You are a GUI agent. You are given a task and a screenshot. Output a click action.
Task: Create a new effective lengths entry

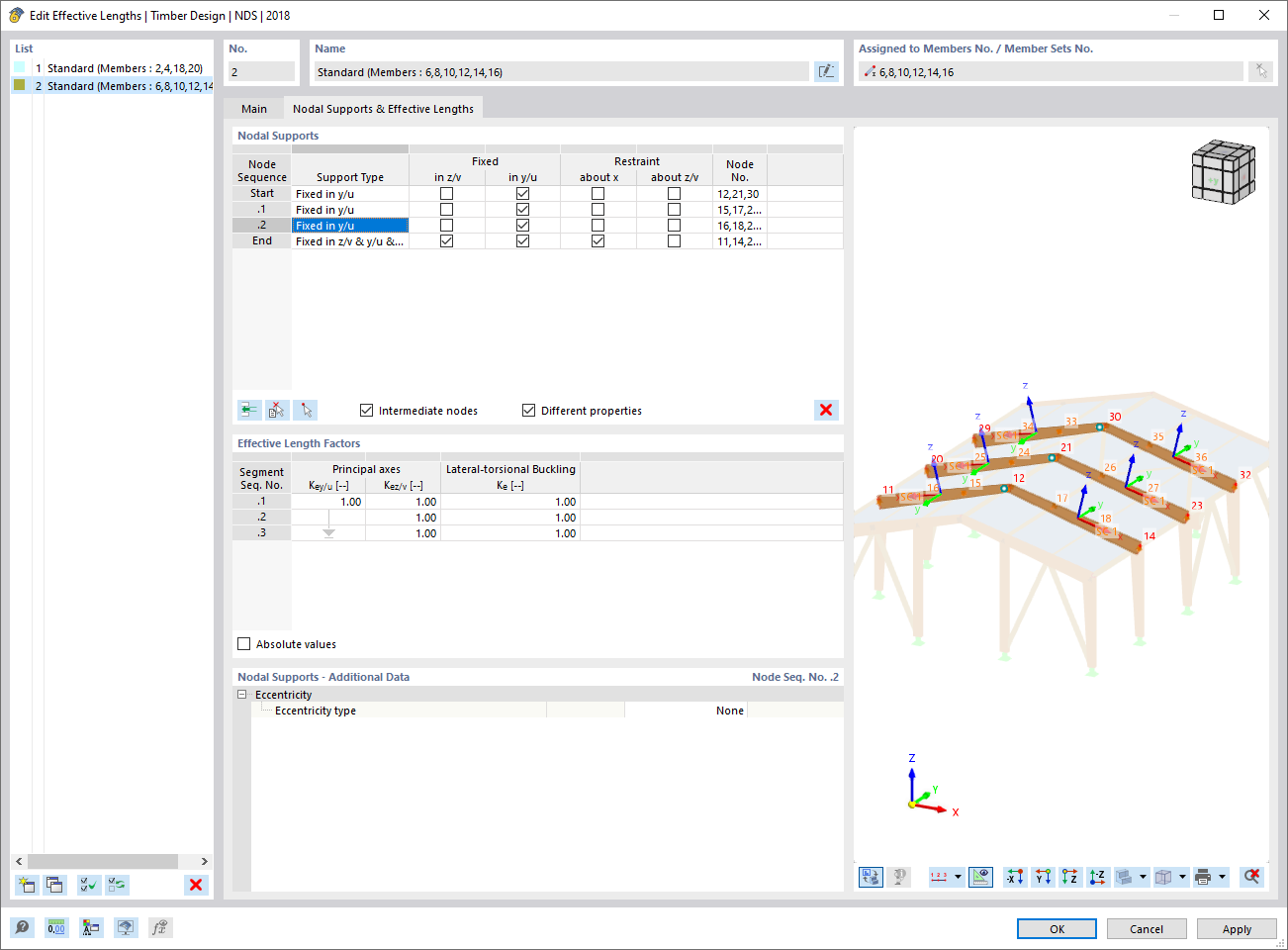coord(27,885)
